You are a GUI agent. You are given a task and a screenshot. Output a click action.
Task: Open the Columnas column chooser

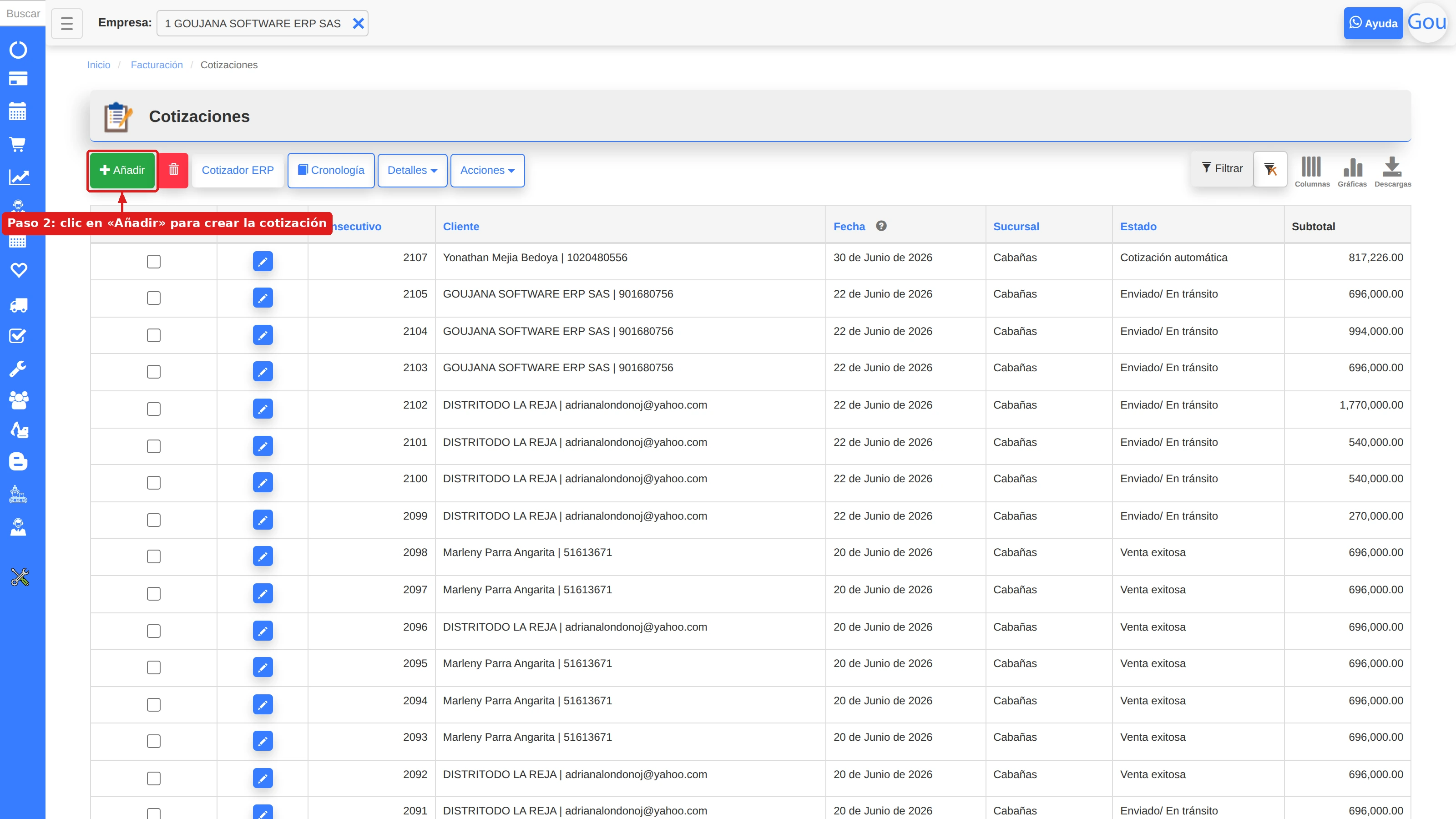(1312, 172)
